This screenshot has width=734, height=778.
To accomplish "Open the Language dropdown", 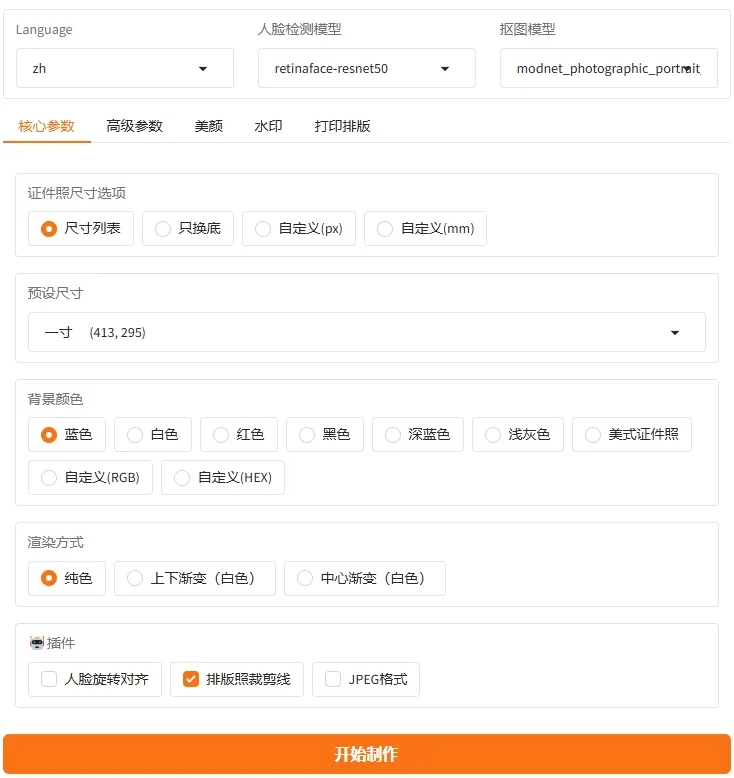I will tap(124, 69).
